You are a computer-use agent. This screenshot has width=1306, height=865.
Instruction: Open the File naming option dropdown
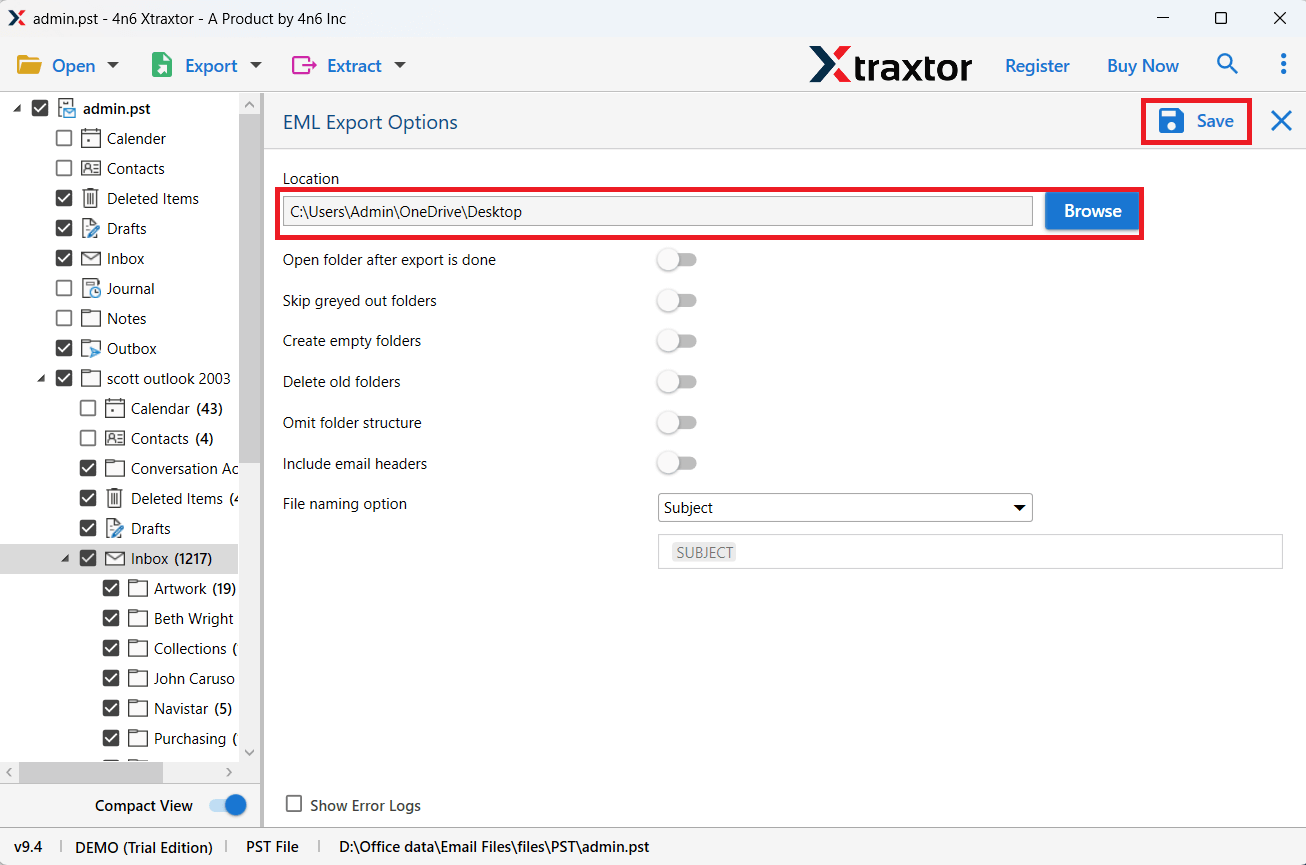coord(844,508)
